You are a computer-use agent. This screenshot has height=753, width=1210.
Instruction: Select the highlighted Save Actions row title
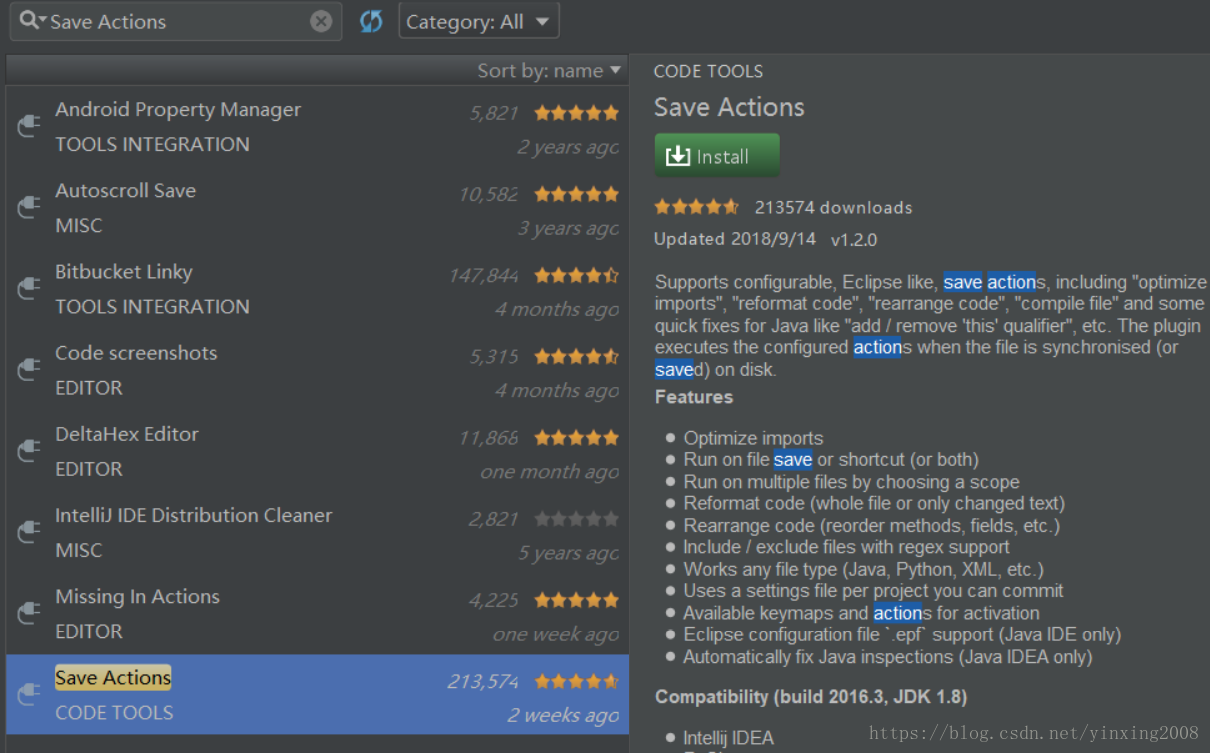tap(113, 678)
